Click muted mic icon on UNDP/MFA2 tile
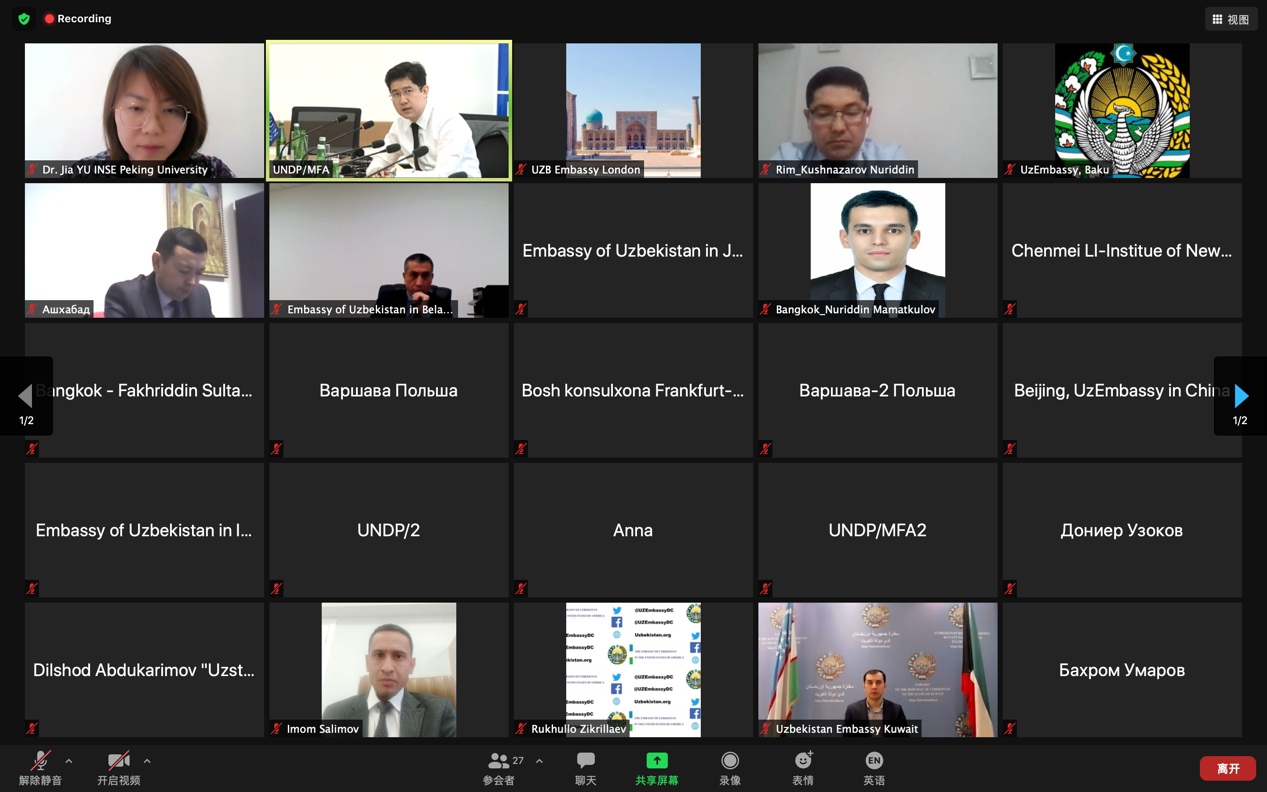The height and width of the screenshot is (792, 1267). coord(765,589)
